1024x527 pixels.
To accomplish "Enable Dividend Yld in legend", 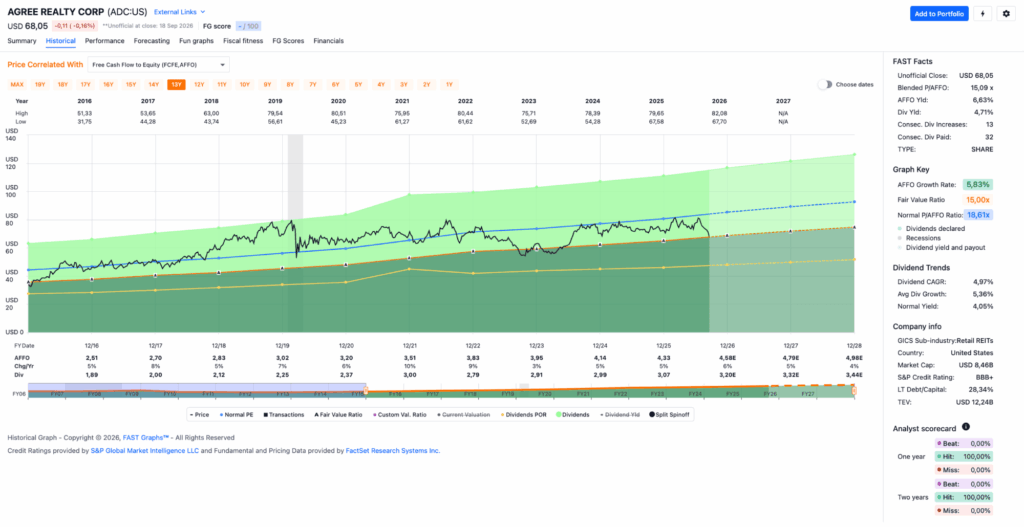I will pos(620,415).
